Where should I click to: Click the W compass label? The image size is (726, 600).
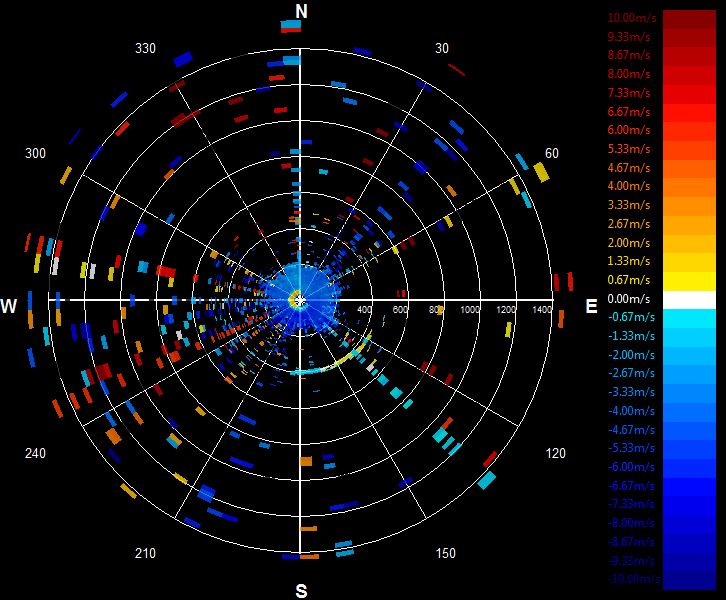click(9, 306)
